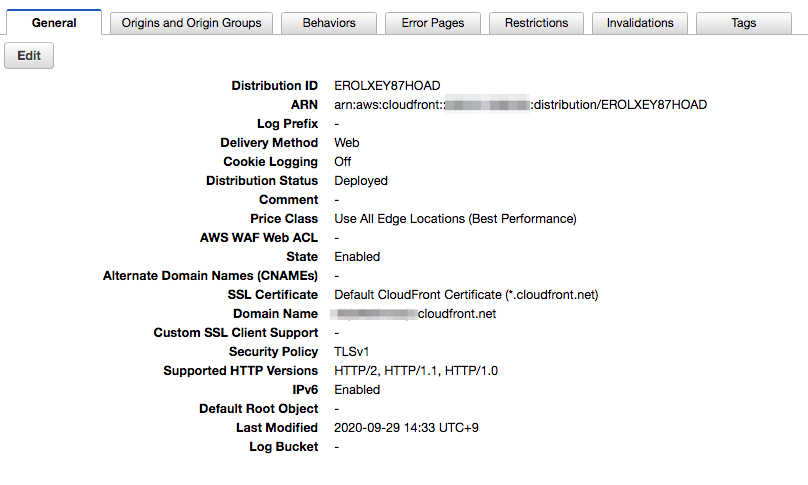Click the State row's Enabled value
Screen dimensions: 808x485
click(357, 257)
